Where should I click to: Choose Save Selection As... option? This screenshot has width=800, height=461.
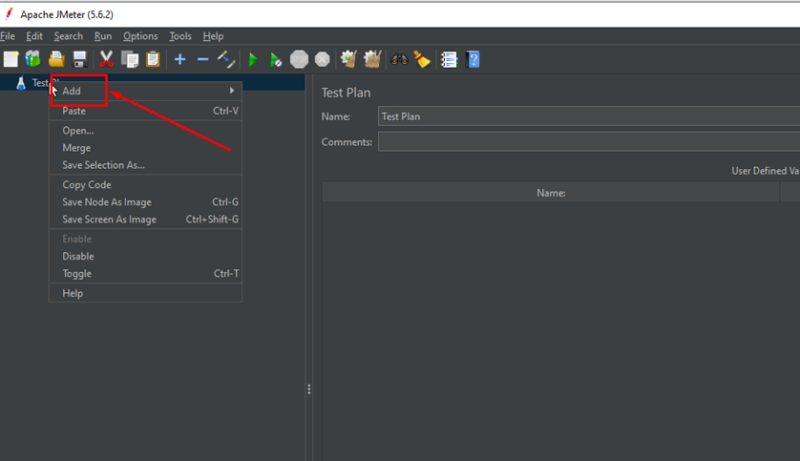tap(145, 165)
